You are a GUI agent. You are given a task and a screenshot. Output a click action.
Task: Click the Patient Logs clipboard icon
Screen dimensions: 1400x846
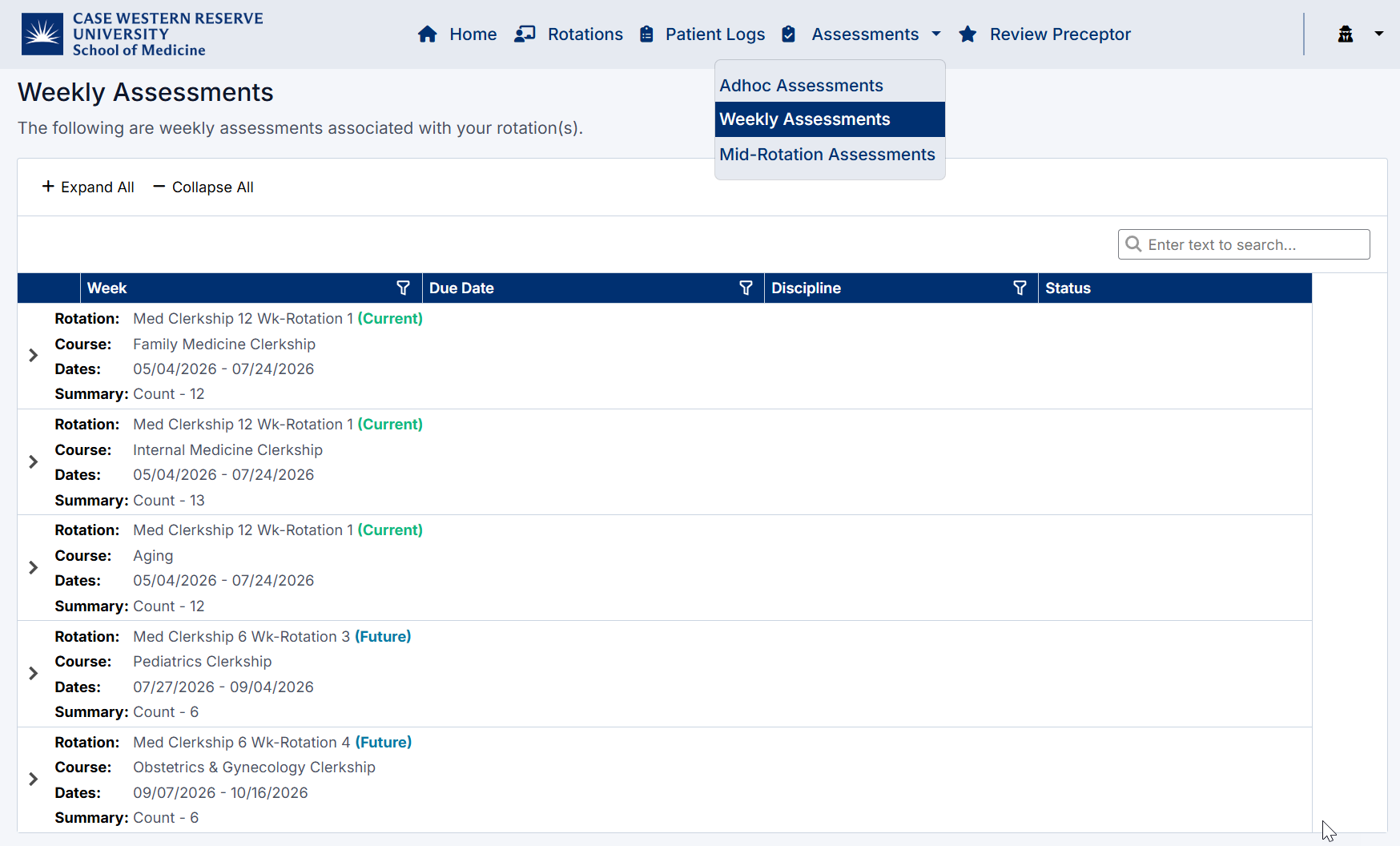point(646,34)
